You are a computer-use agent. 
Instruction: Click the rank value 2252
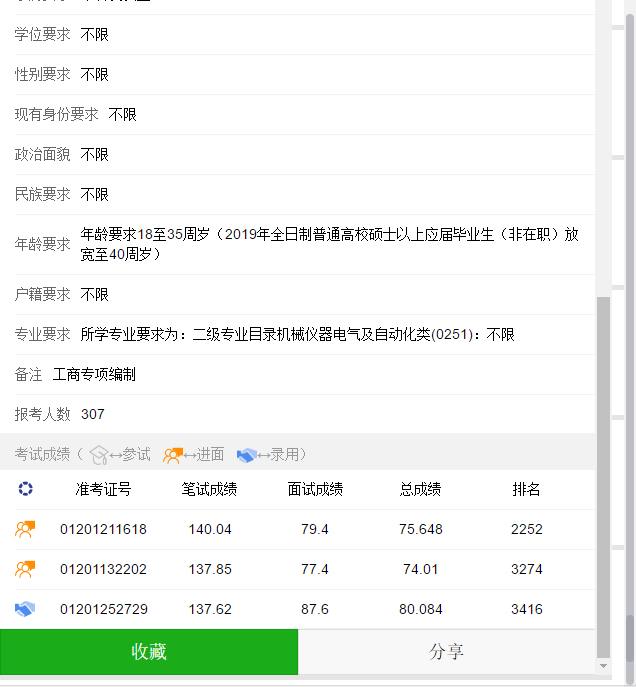click(526, 529)
